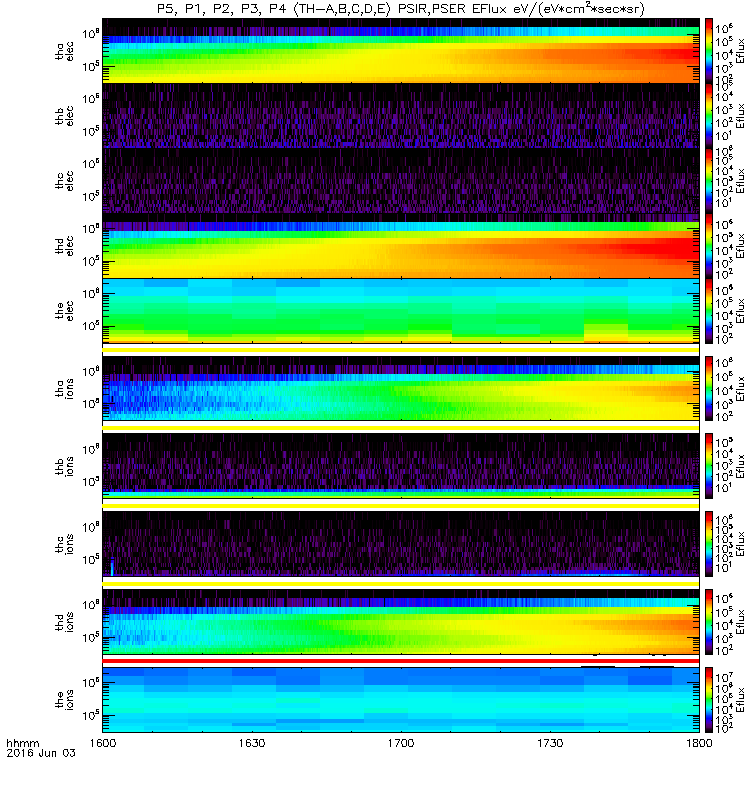Select the color bar beside thb elec panel
Screen dimensions: 750x800
(709, 116)
